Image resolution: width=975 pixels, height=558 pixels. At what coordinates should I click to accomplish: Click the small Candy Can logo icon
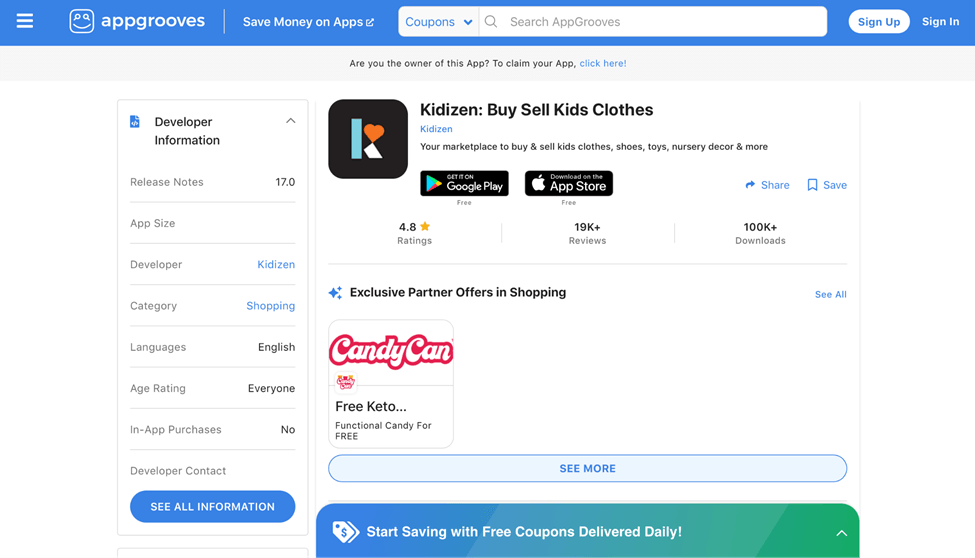(x=346, y=381)
